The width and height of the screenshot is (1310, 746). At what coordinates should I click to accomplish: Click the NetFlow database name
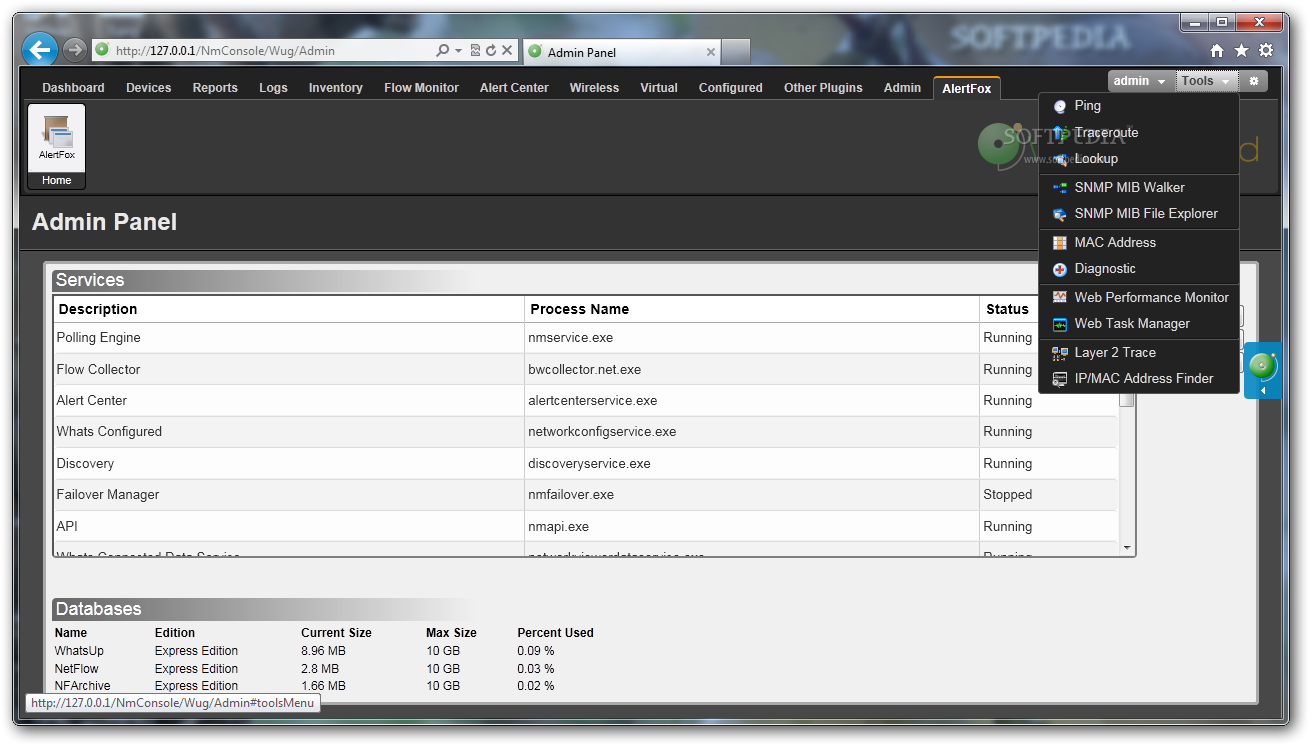[x=76, y=669]
